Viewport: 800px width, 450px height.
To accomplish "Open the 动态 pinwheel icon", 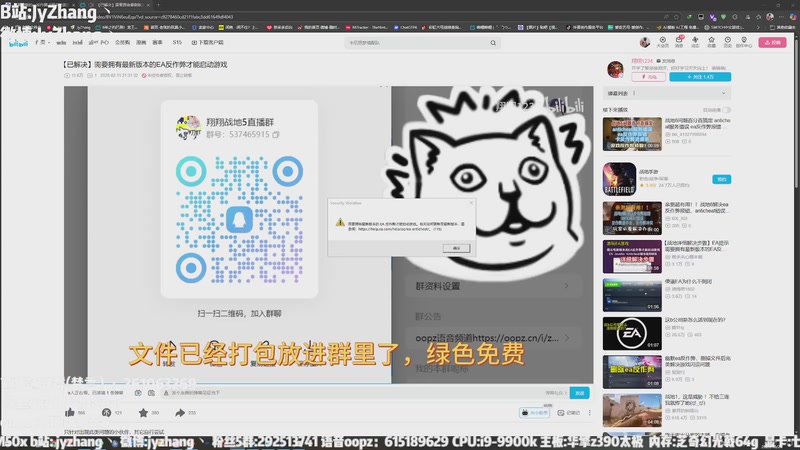I will (695, 42).
